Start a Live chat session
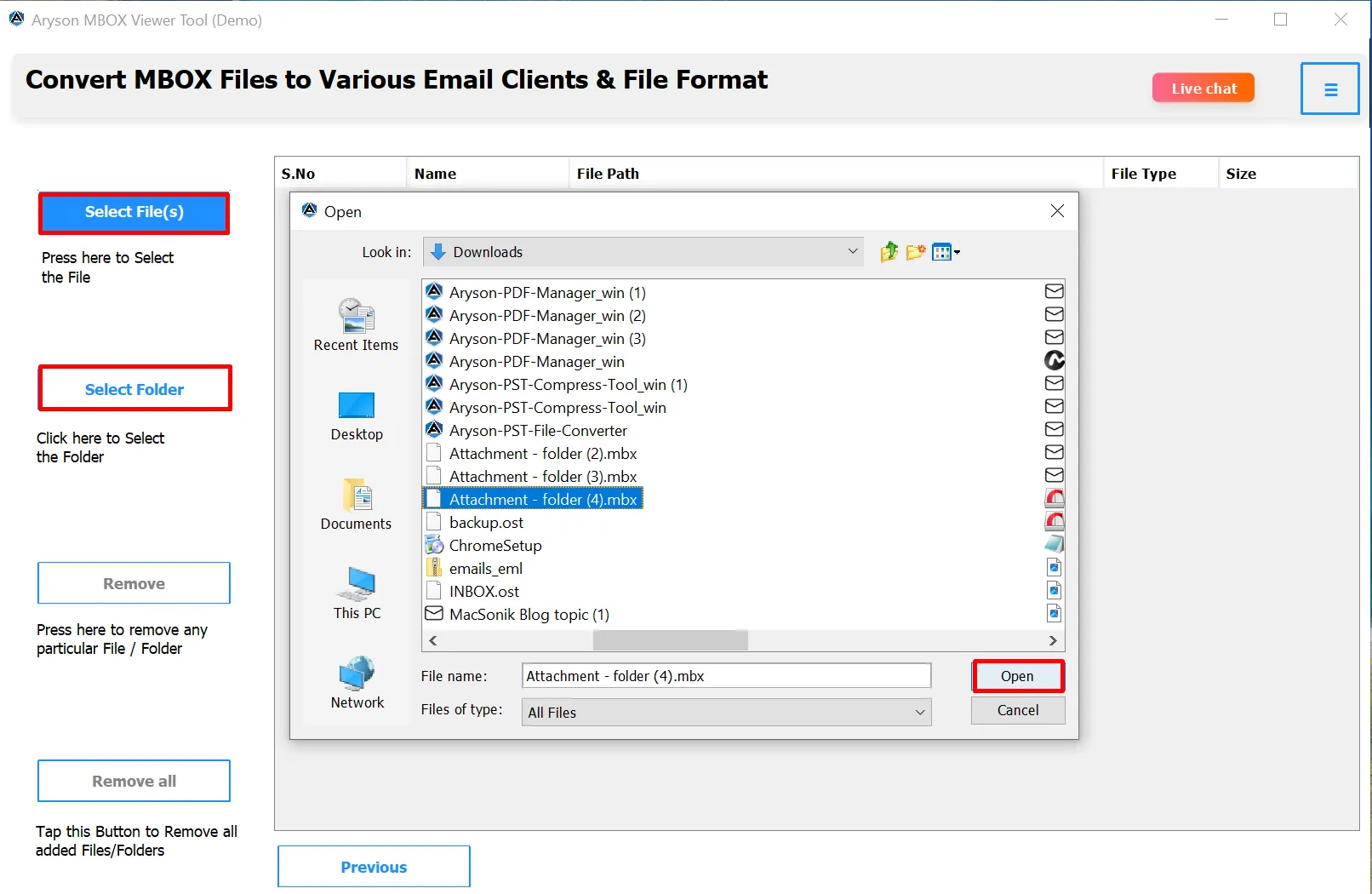 point(1203,89)
